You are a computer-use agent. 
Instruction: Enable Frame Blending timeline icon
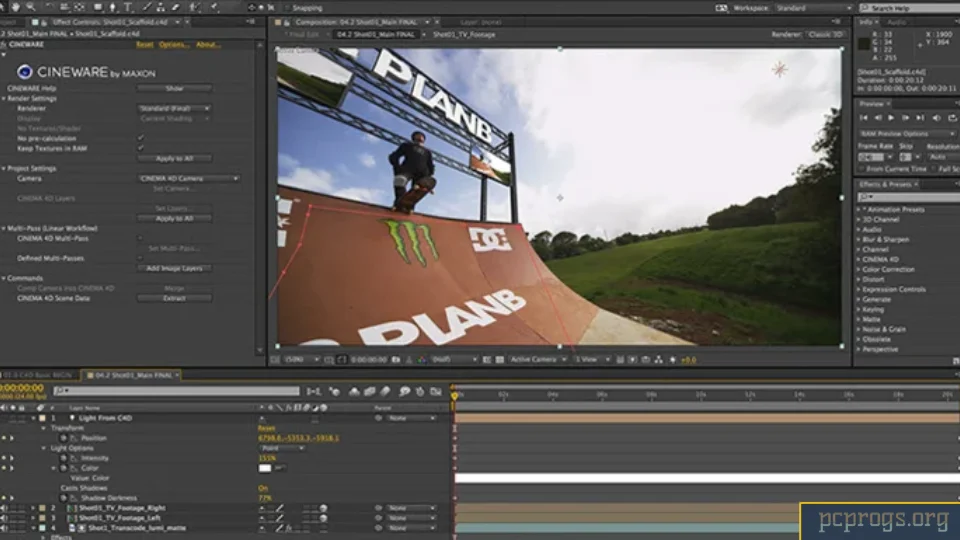click(x=369, y=391)
